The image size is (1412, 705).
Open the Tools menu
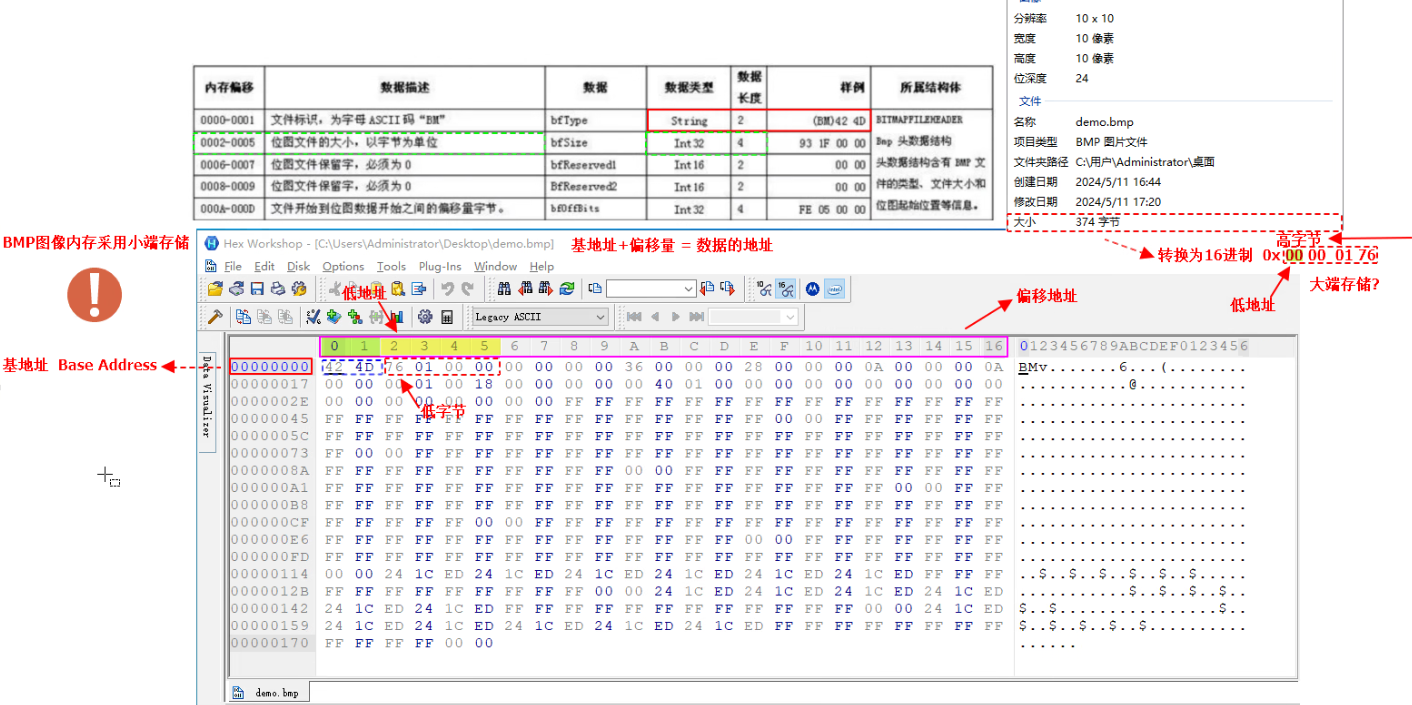coord(391,267)
